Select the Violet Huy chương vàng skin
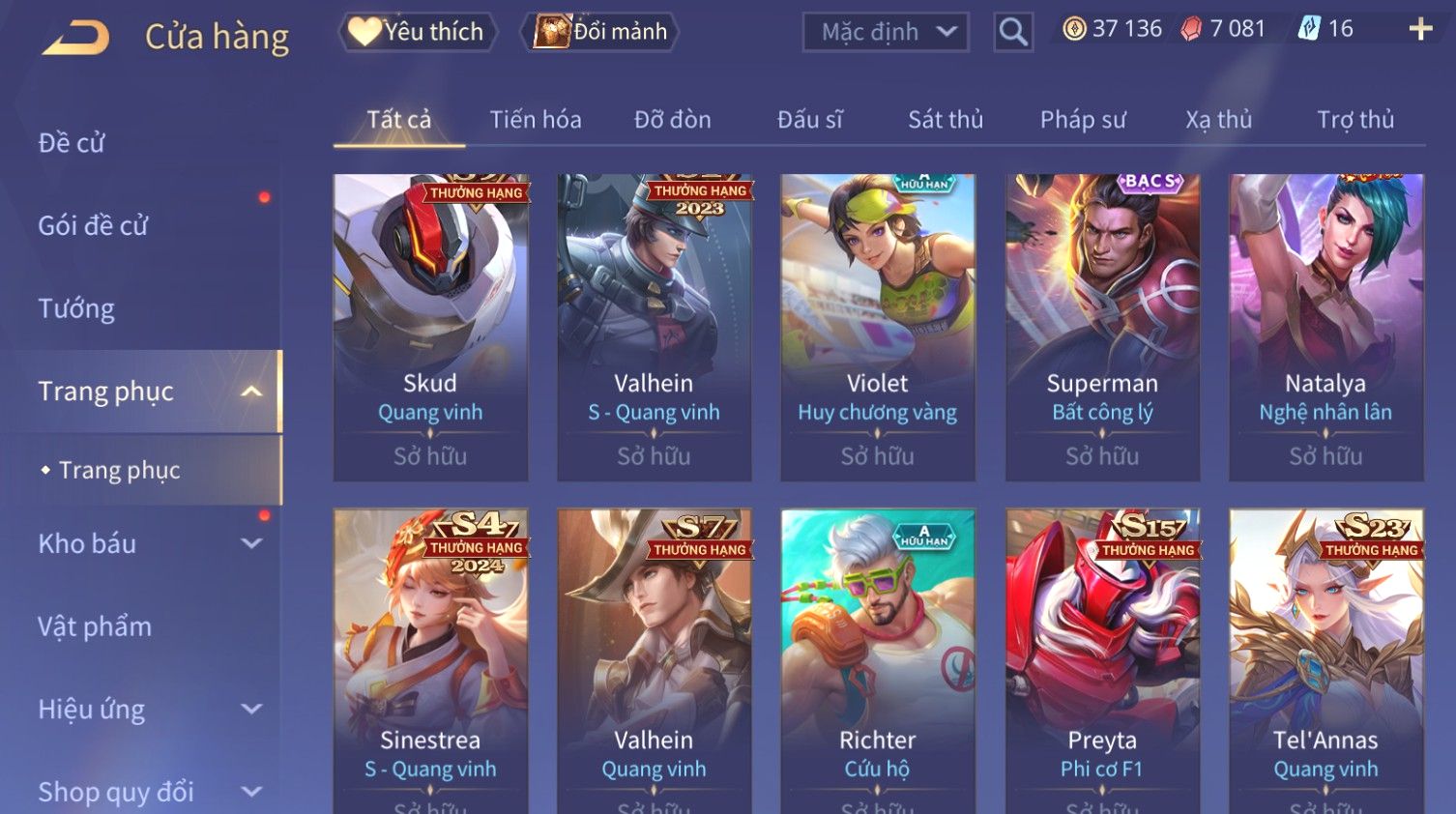This screenshot has width=1456, height=814. 878,328
